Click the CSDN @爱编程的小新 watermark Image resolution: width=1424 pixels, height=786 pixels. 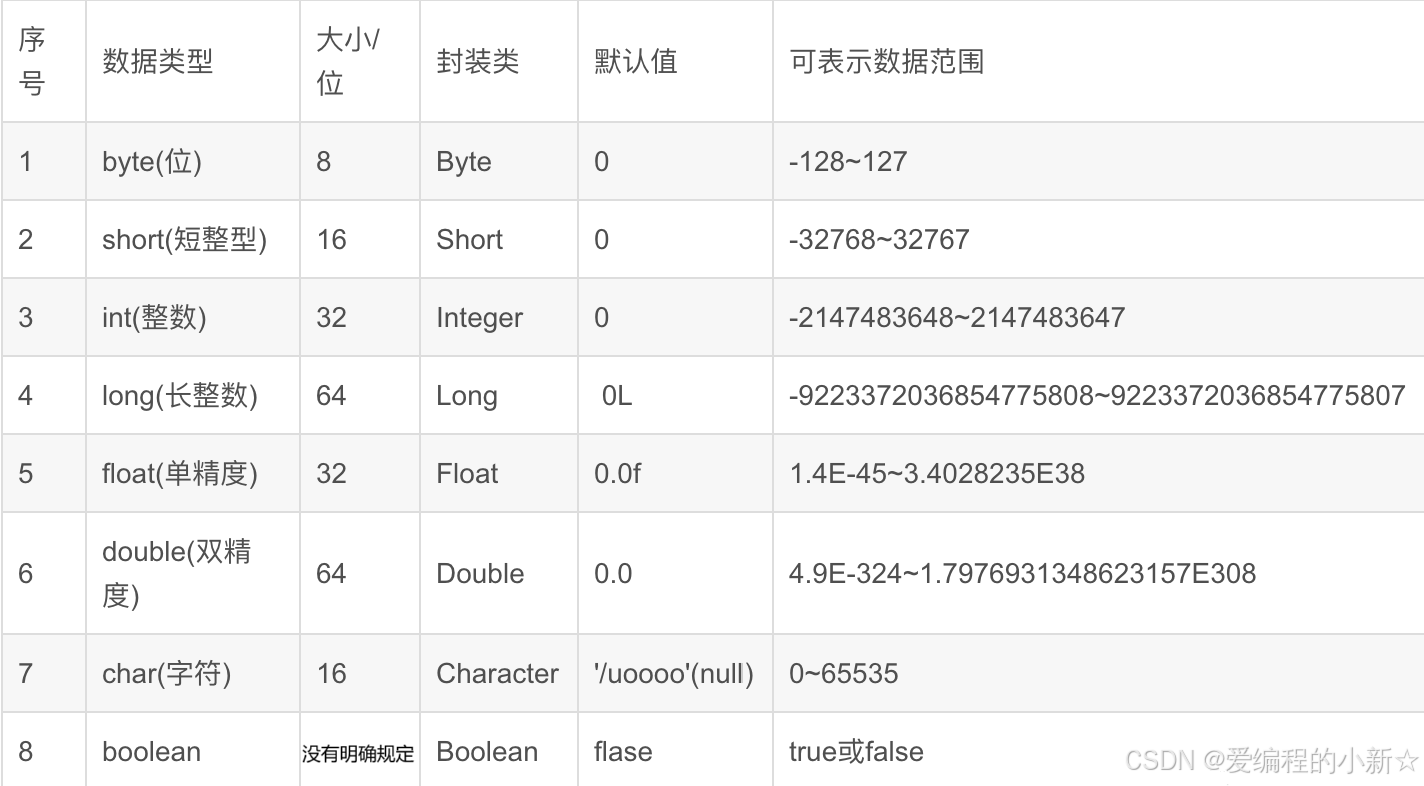[x=1272, y=761]
